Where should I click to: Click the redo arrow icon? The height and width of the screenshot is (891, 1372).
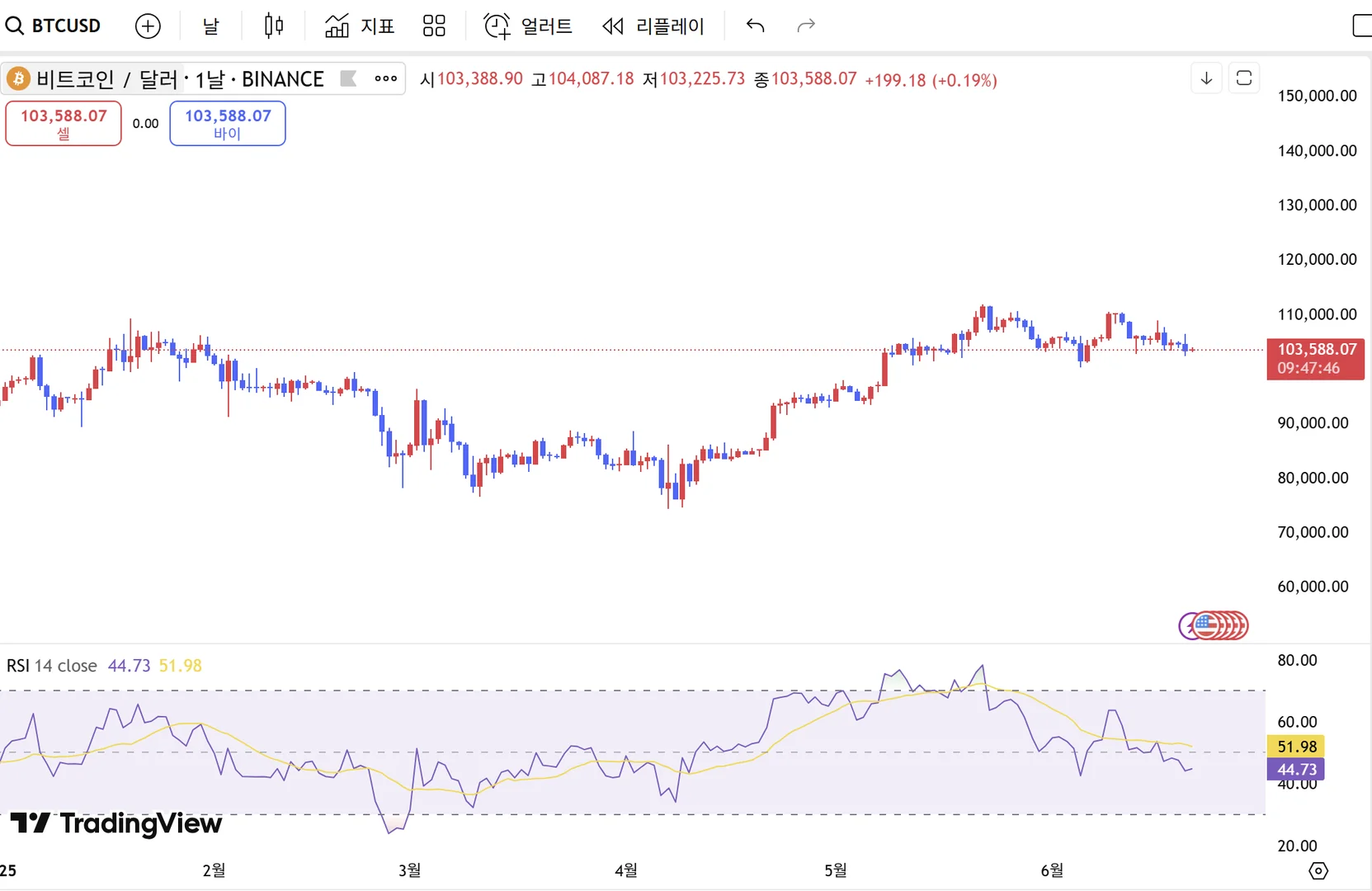click(x=806, y=26)
